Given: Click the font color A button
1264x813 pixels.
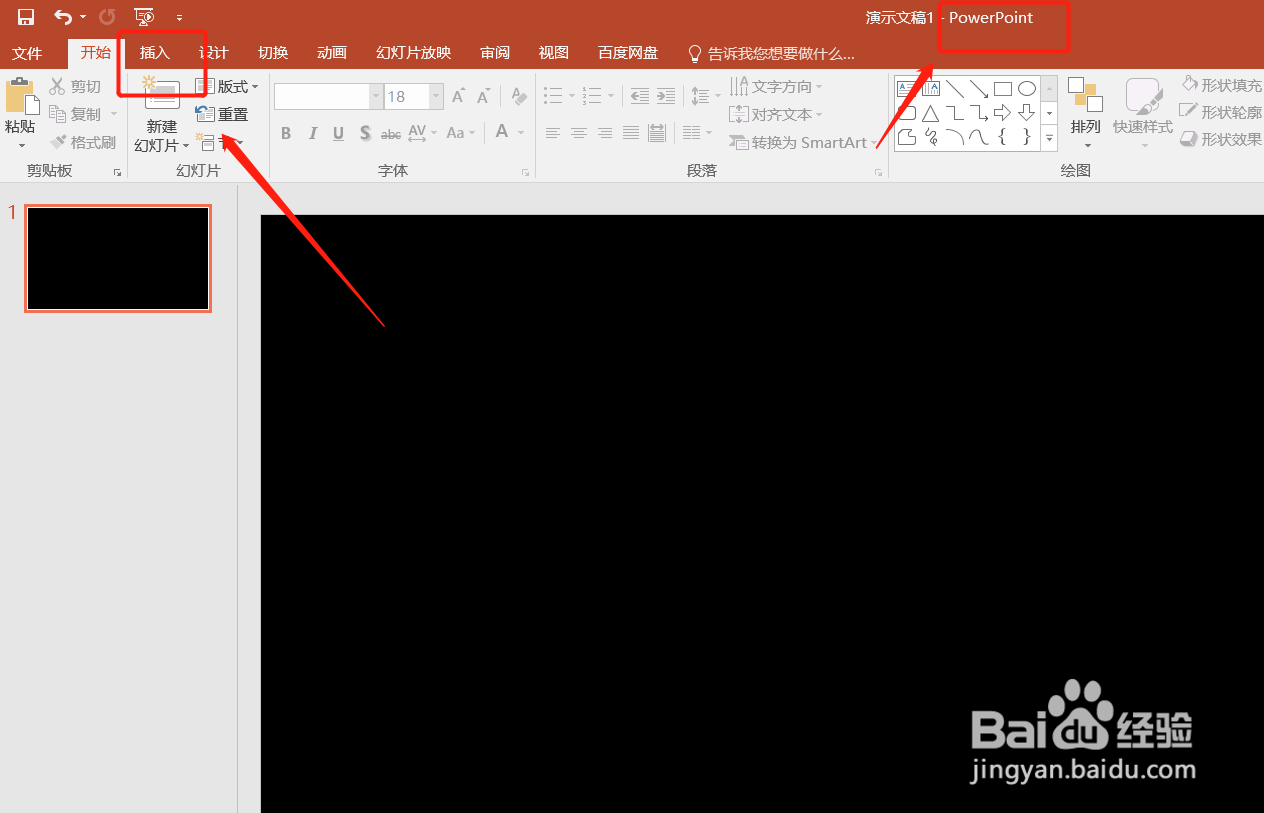Looking at the screenshot, I should tap(501, 132).
